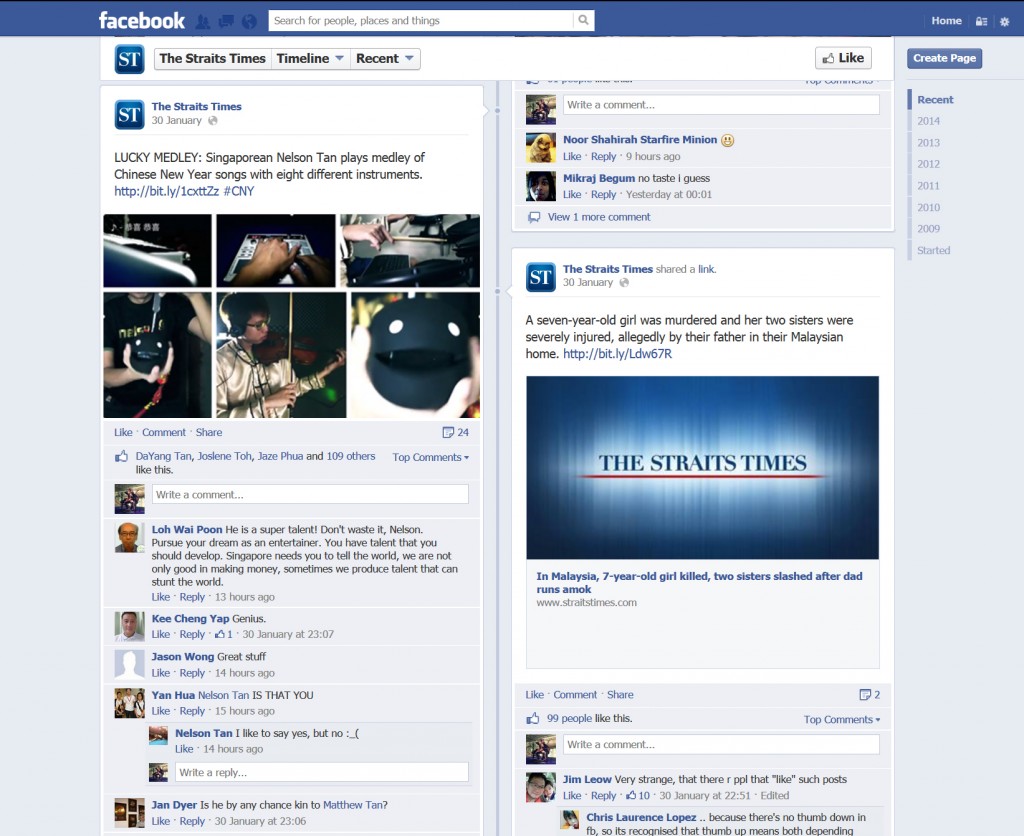The height and width of the screenshot is (836, 1024).
Task: Open the notifications globe icon
Action: (x=249, y=22)
